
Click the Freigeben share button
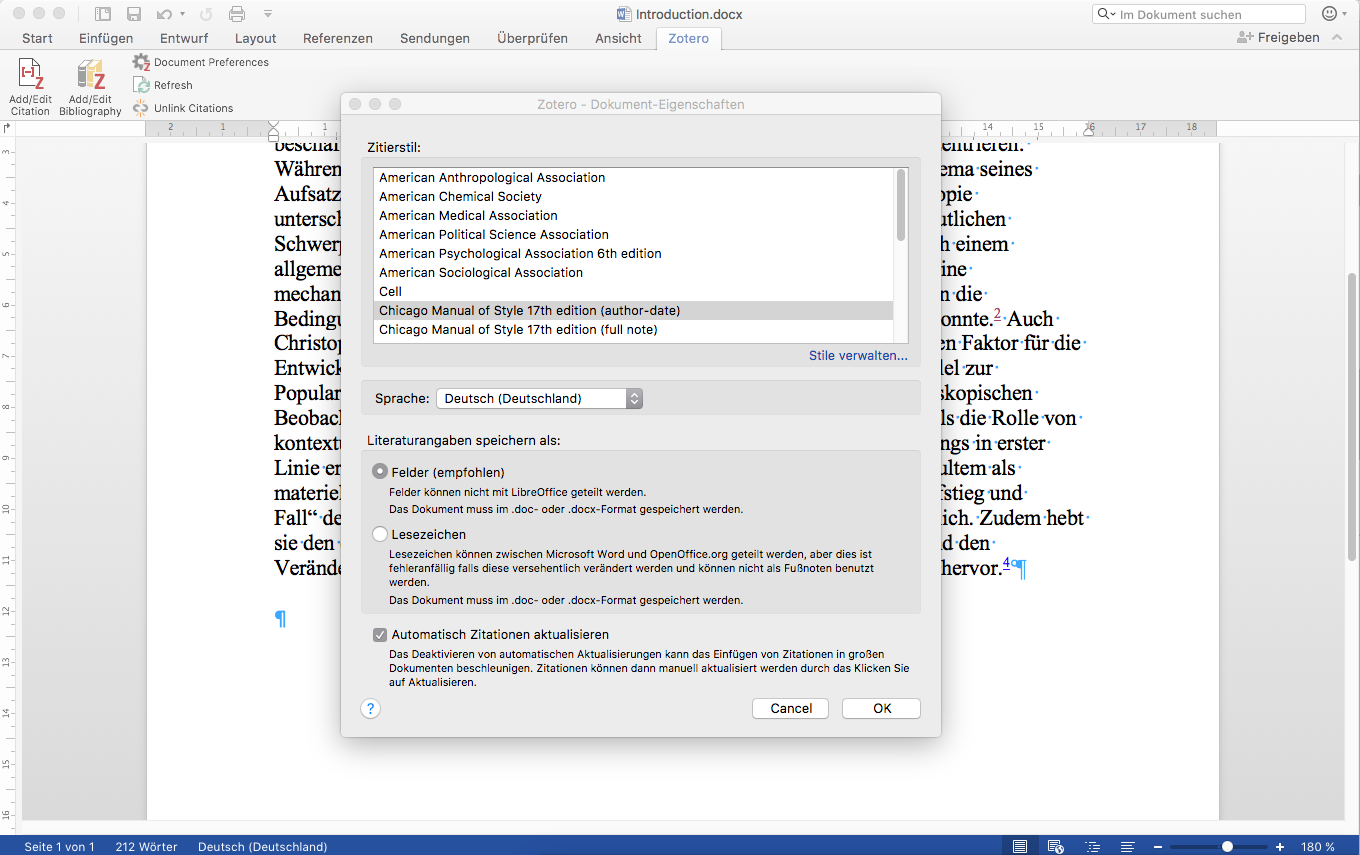click(1278, 37)
